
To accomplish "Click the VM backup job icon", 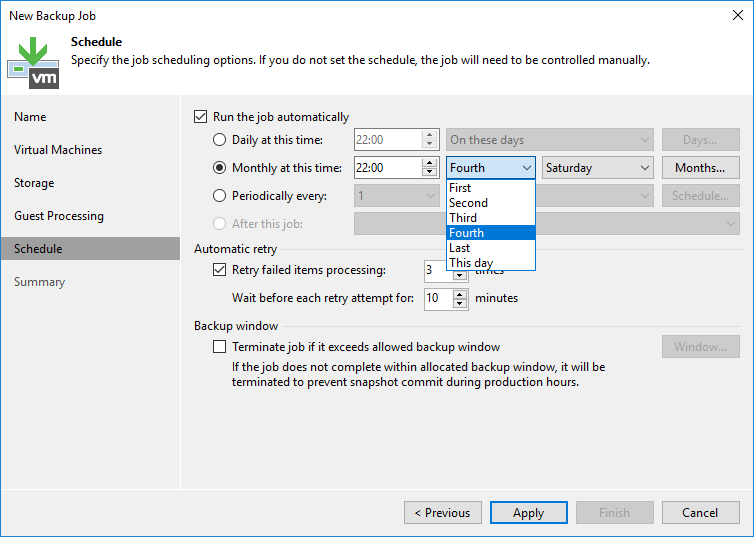I will point(33,60).
